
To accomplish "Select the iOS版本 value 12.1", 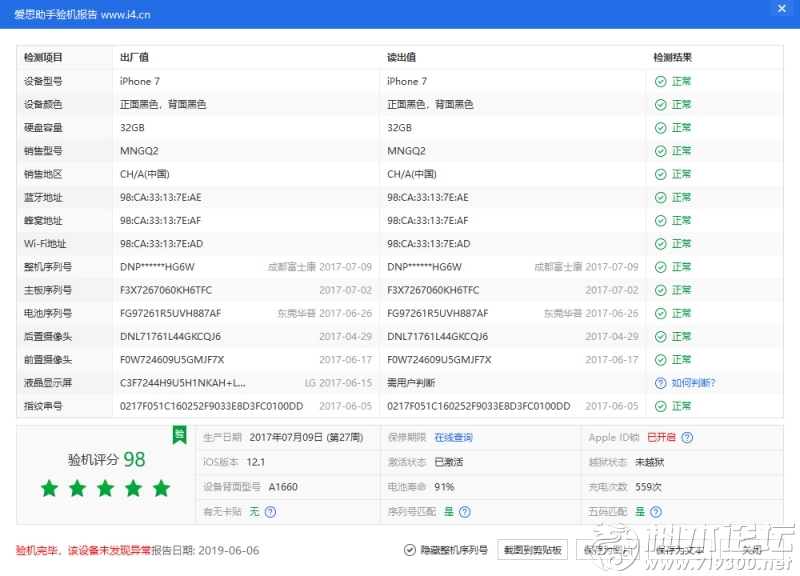I will pyautogui.click(x=256, y=462).
